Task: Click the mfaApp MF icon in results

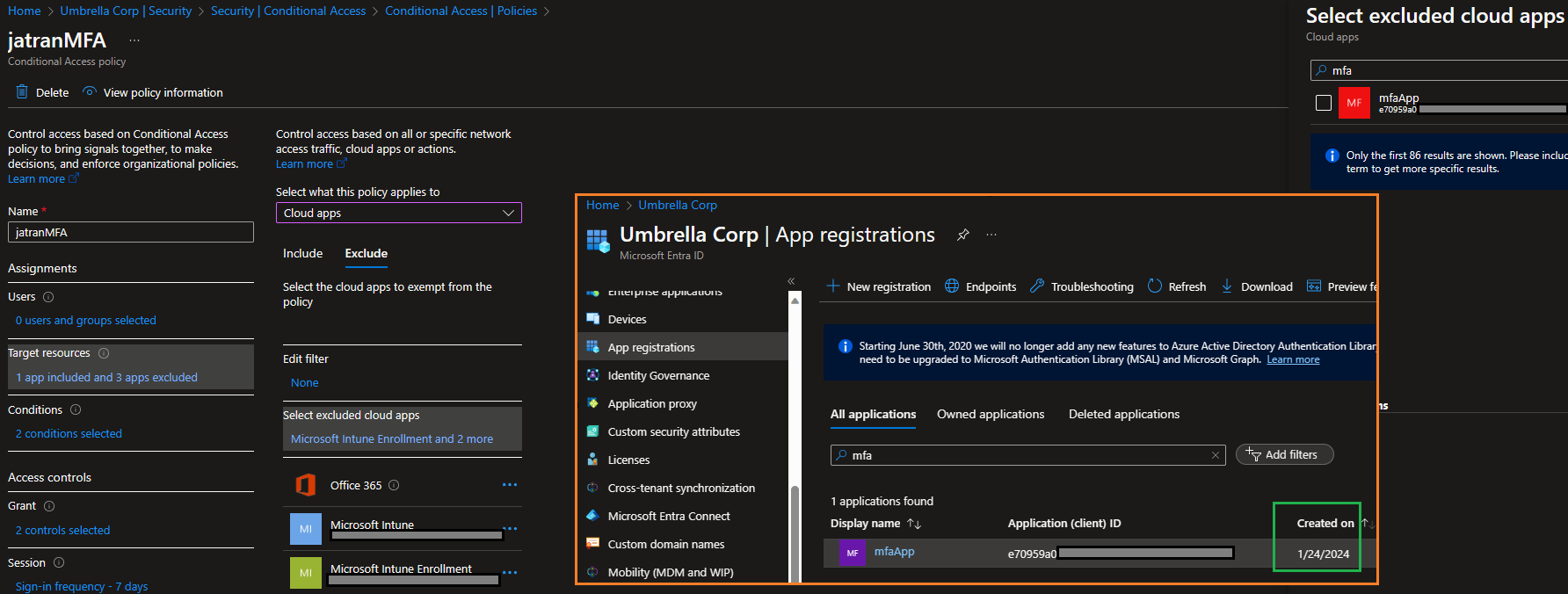Action: (x=853, y=553)
